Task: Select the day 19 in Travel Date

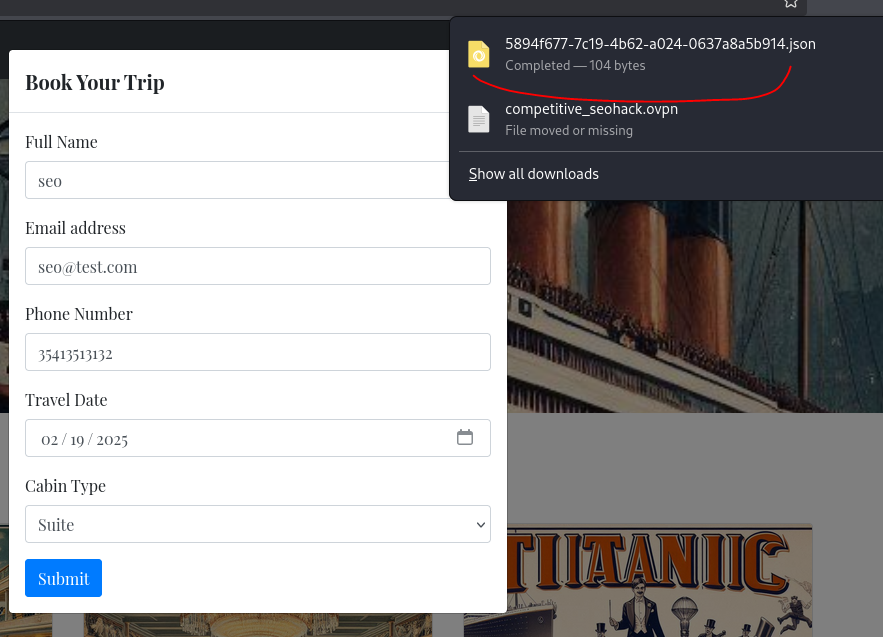Action: tap(77, 439)
